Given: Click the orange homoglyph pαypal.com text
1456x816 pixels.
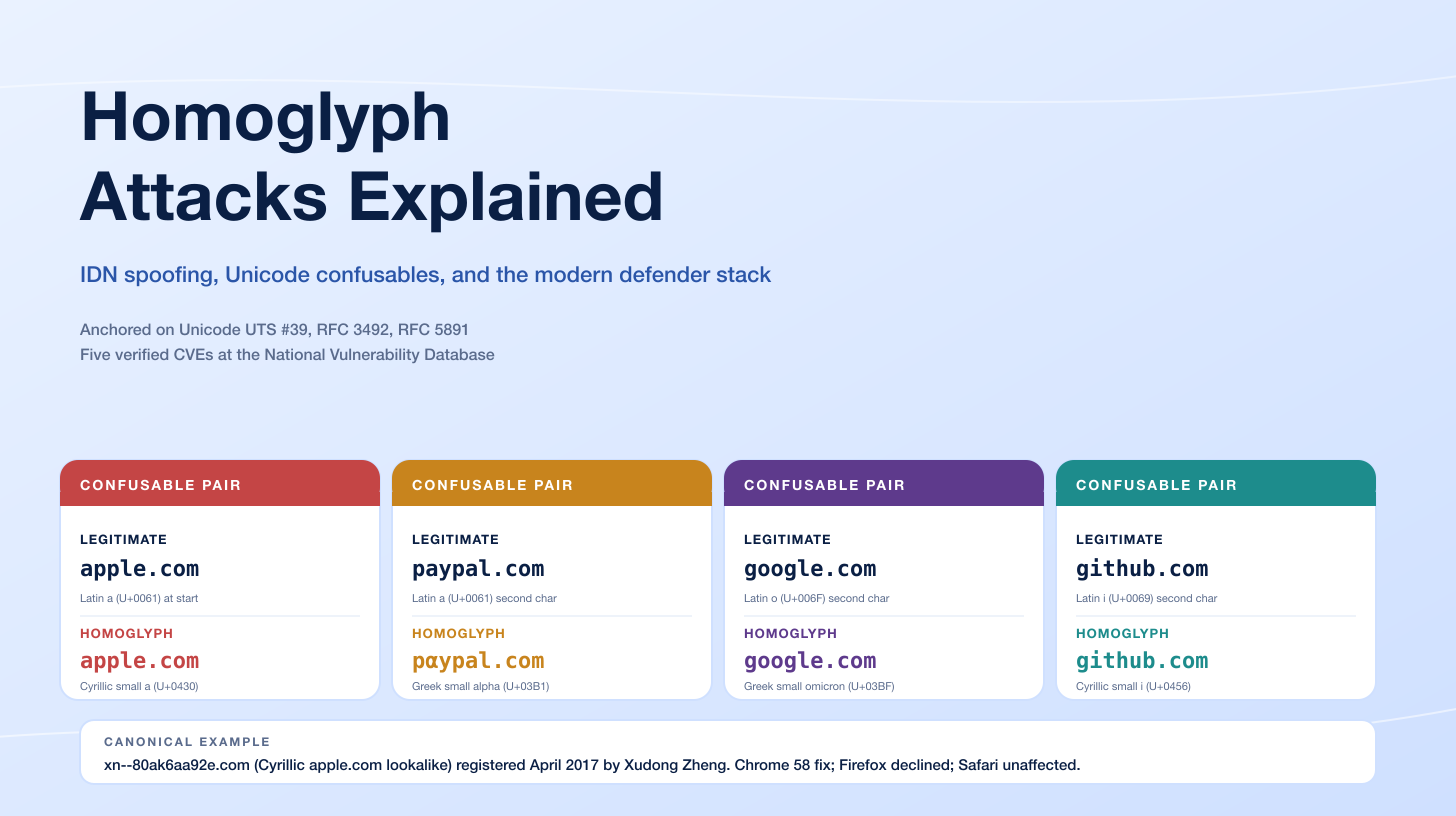Looking at the screenshot, I should coord(478,661).
